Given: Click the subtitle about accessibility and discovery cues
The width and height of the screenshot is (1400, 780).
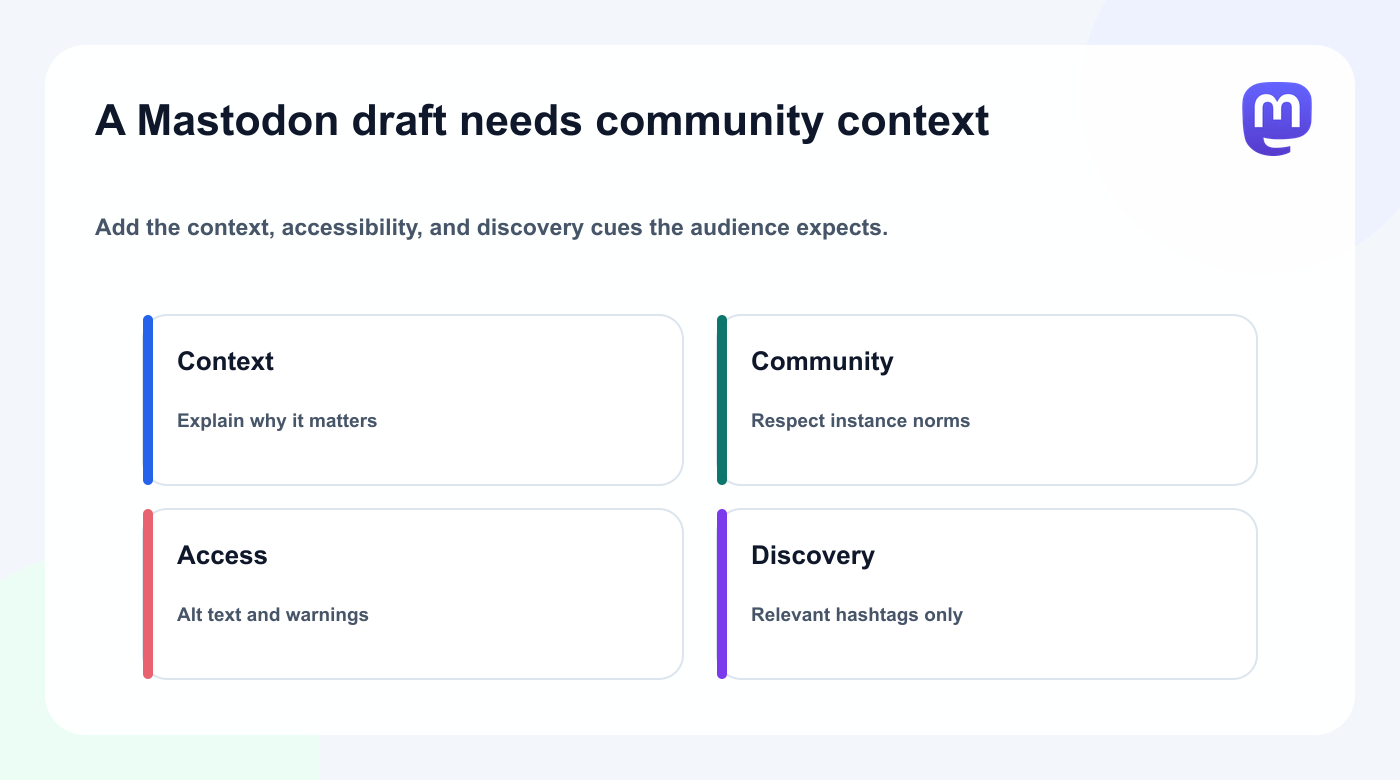Looking at the screenshot, I should pos(491,228).
